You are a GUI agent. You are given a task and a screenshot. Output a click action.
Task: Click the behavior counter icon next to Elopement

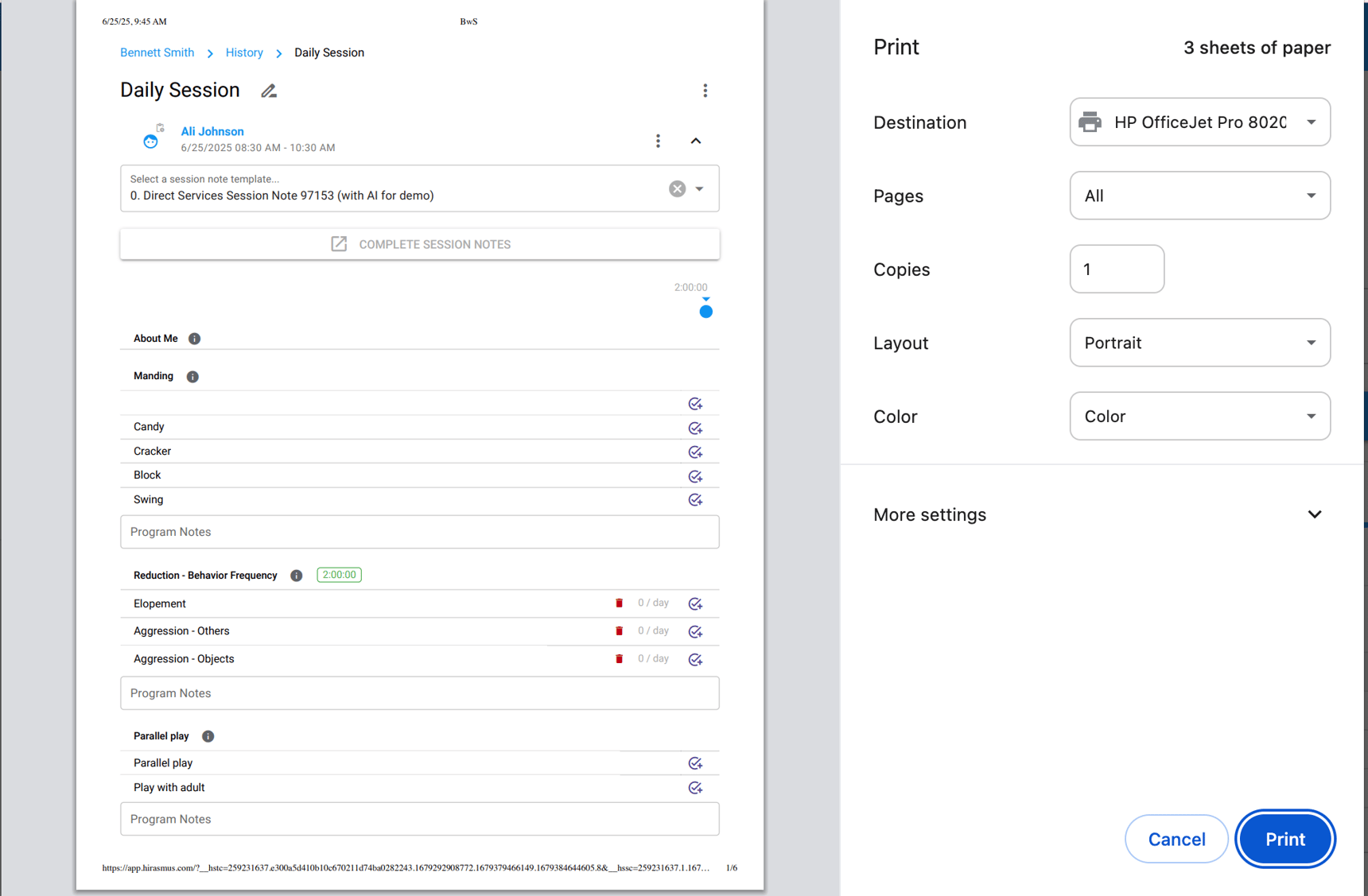[619, 603]
